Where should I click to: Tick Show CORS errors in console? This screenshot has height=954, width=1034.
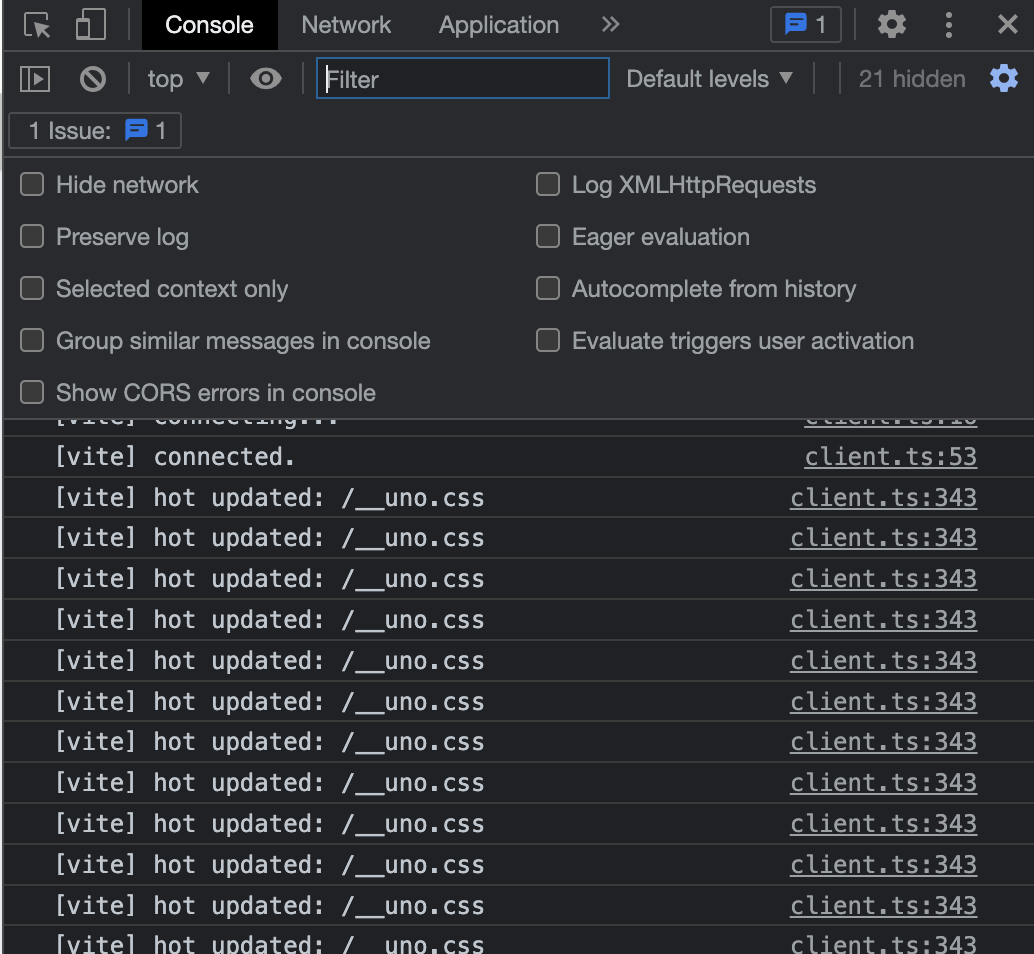pyautogui.click(x=33, y=393)
